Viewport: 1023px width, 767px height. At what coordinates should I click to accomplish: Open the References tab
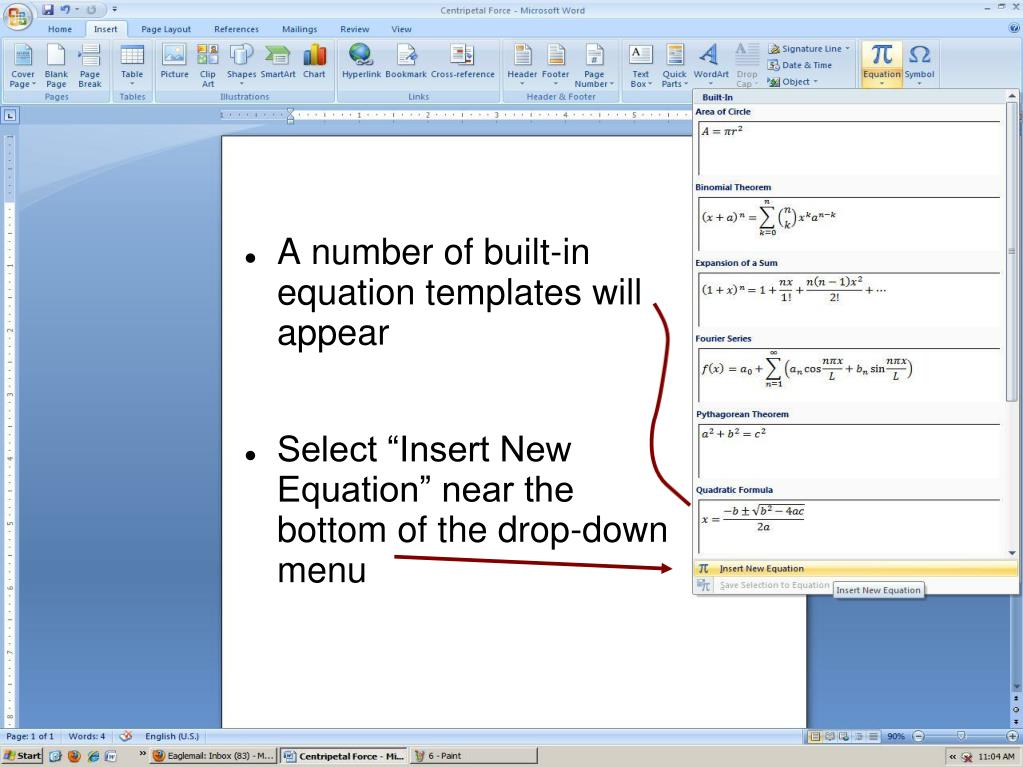[236, 29]
